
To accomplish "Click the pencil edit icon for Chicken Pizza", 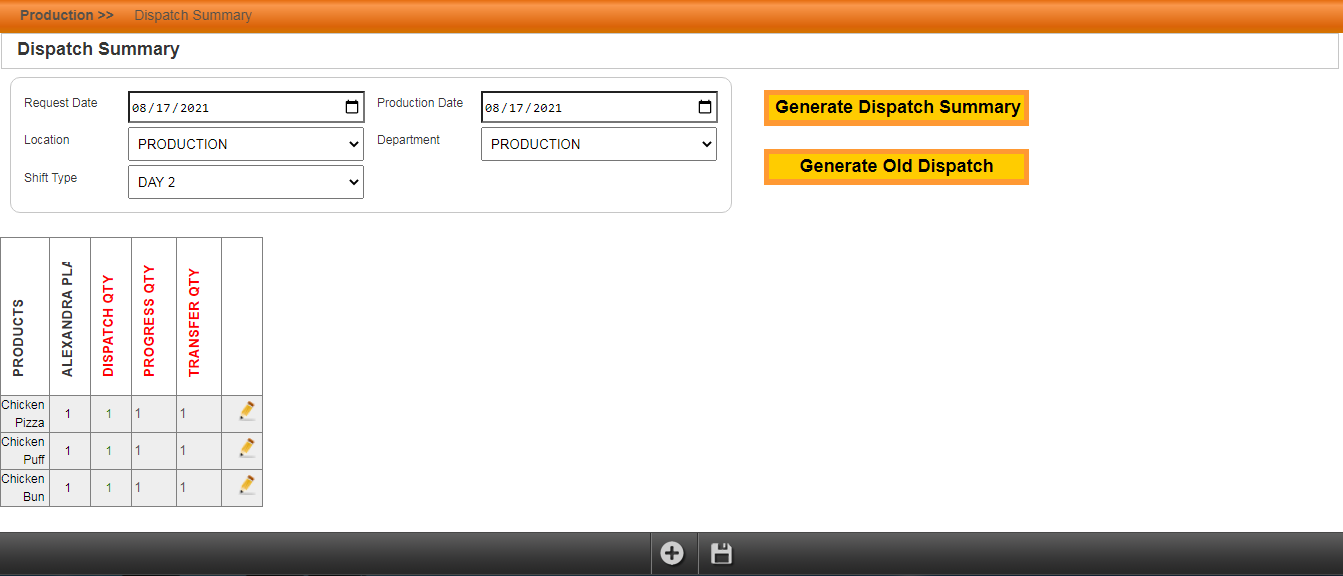I will click(246, 412).
